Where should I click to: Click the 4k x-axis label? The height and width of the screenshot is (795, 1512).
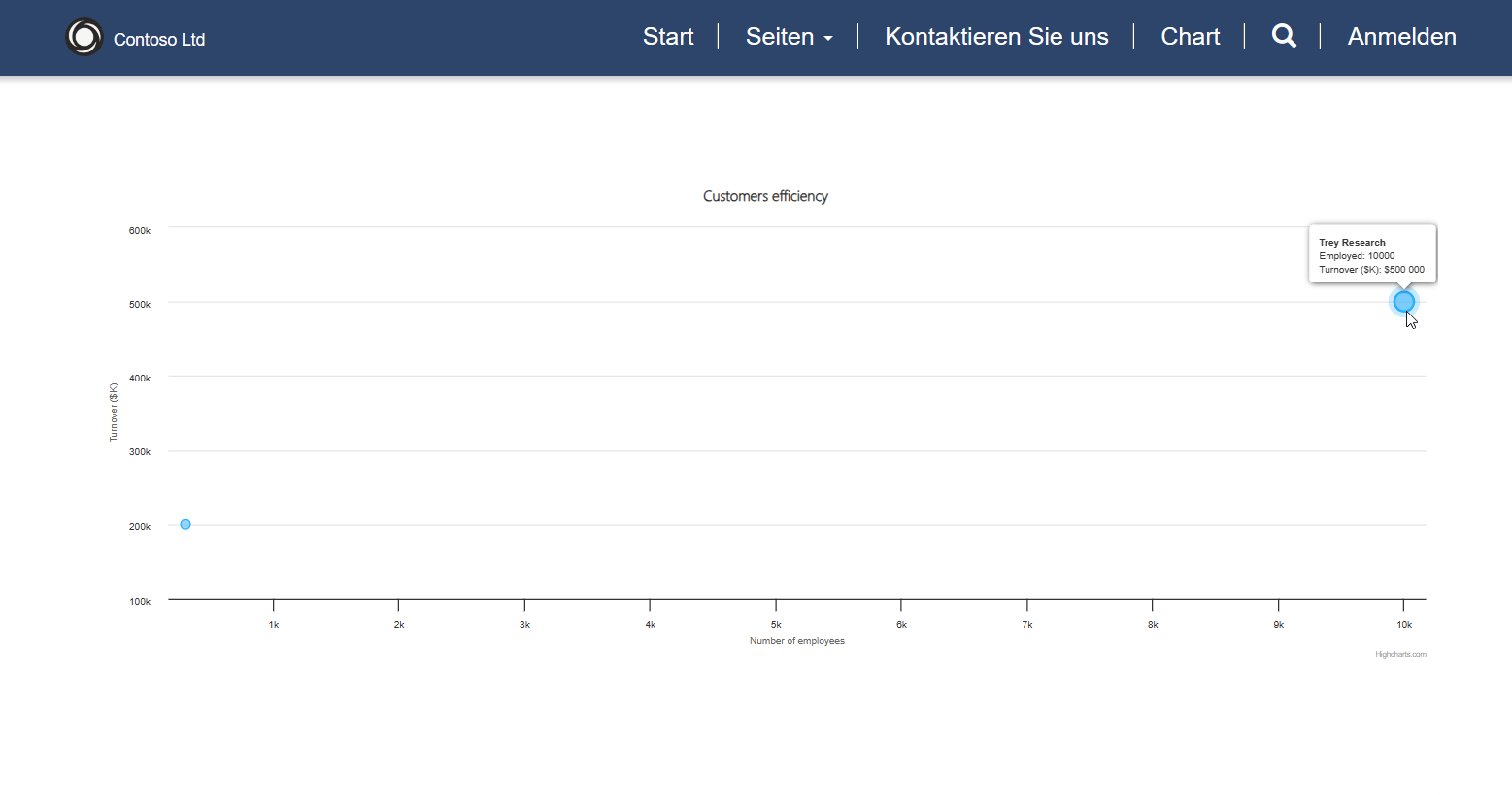tap(651, 625)
